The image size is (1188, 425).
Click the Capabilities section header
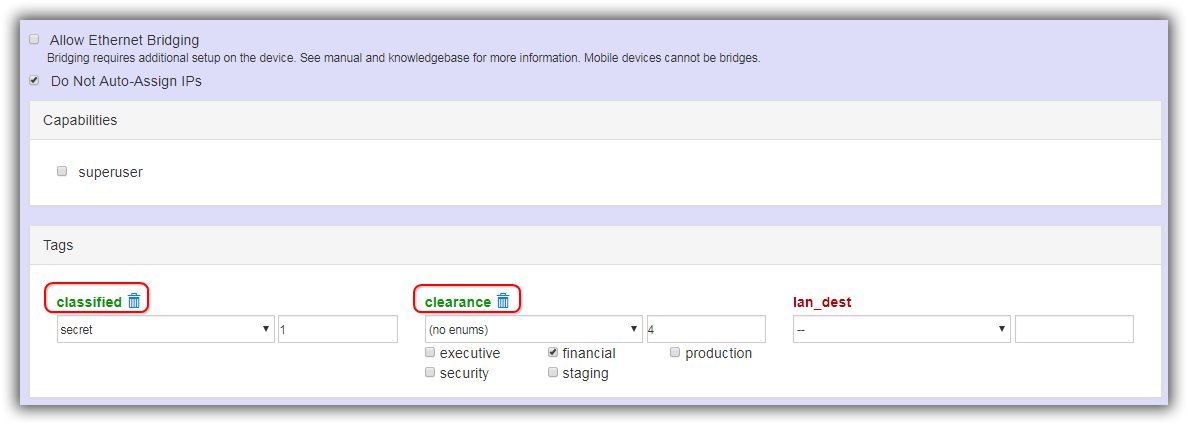point(80,120)
